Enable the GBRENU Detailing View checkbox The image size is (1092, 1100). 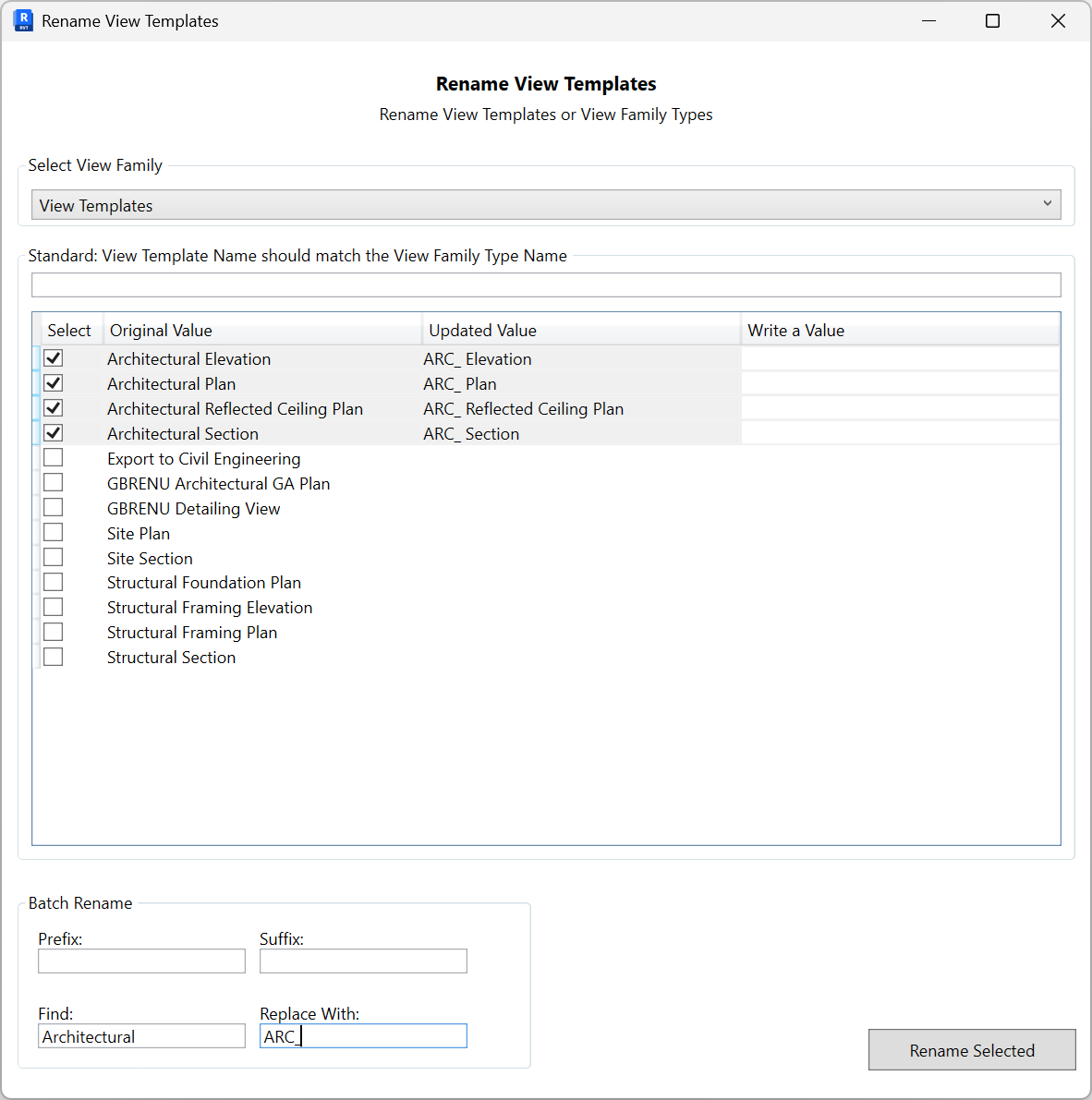(53, 506)
